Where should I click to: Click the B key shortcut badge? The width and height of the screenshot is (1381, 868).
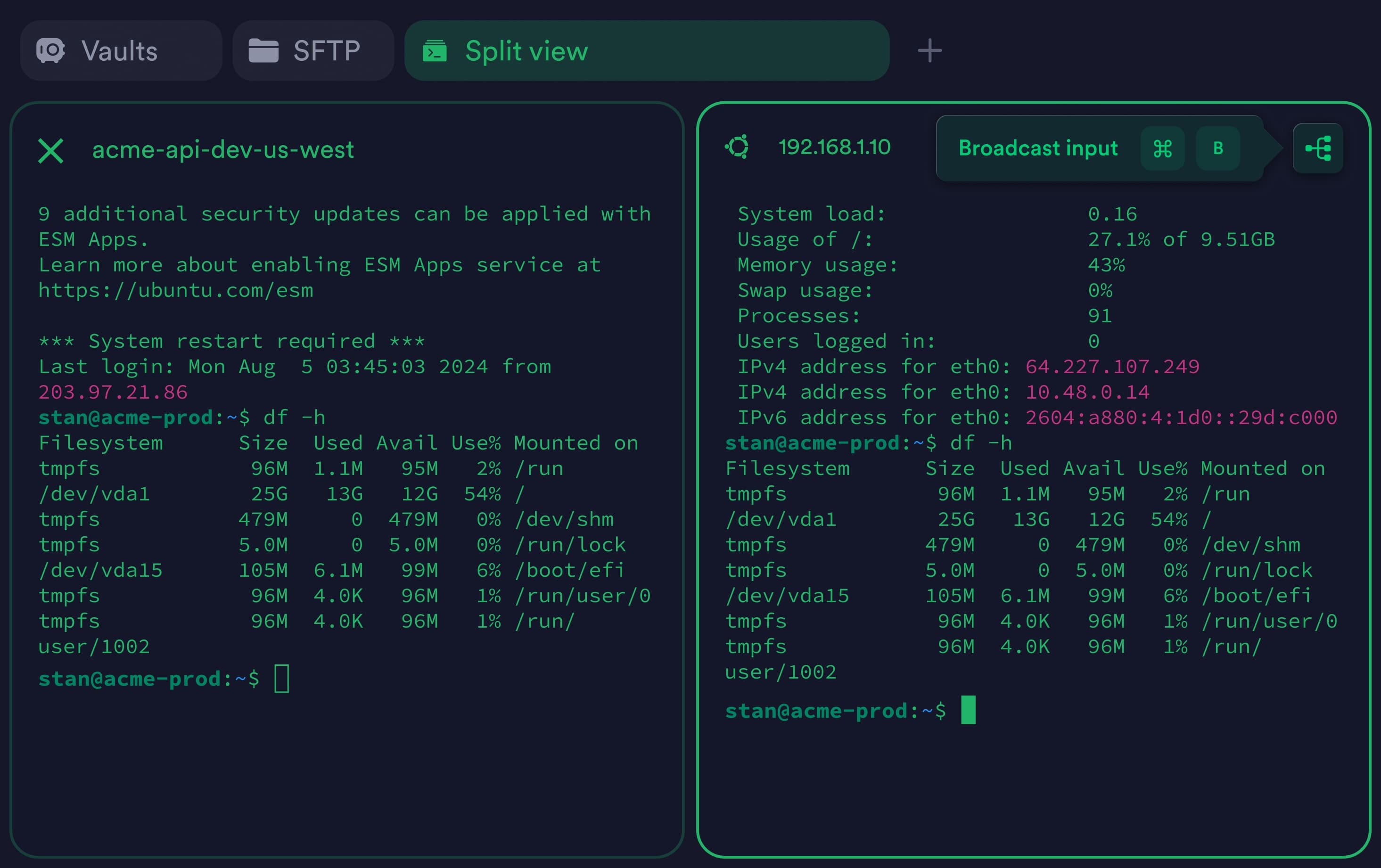point(1218,148)
